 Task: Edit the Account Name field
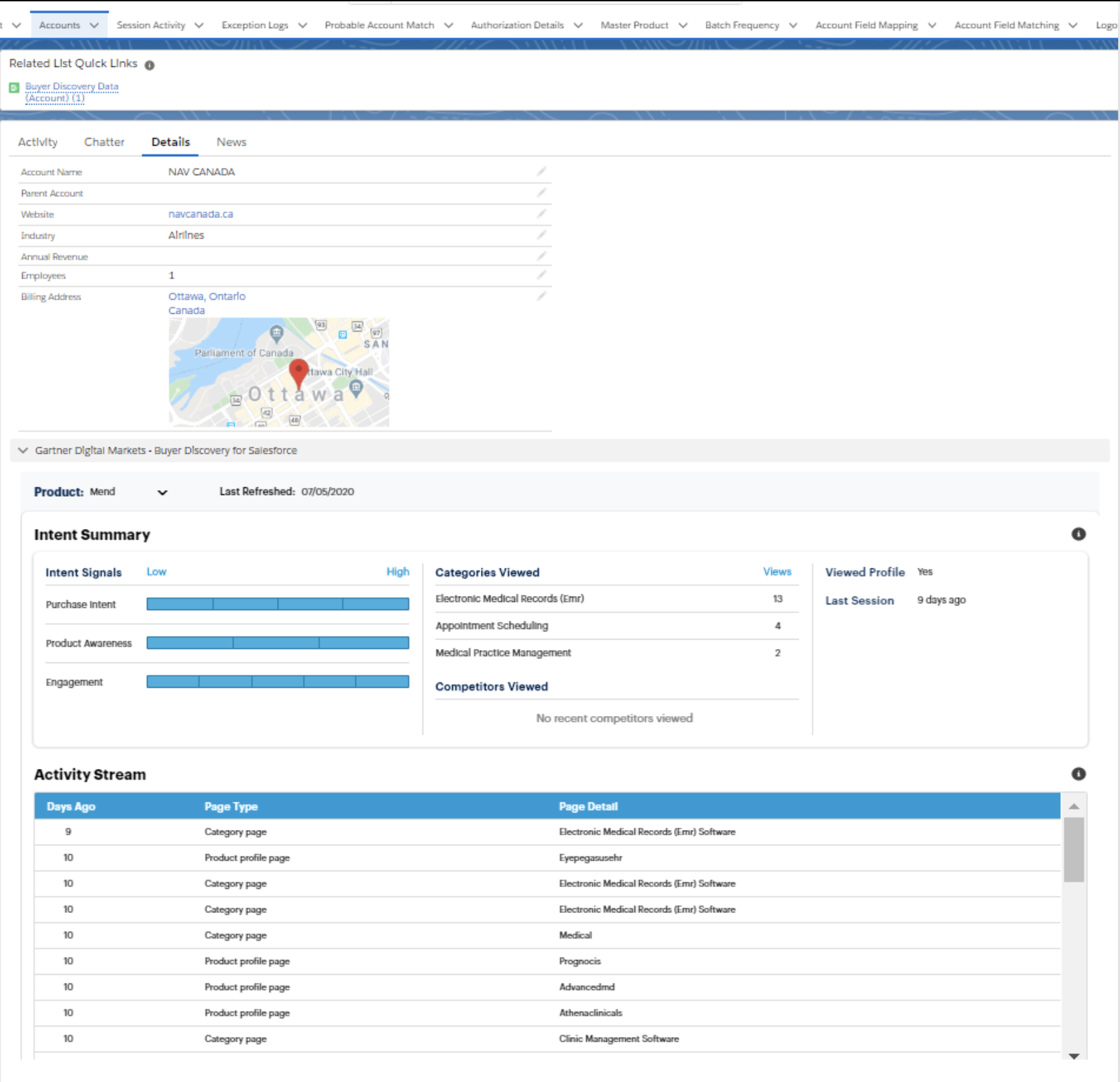click(541, 171)
